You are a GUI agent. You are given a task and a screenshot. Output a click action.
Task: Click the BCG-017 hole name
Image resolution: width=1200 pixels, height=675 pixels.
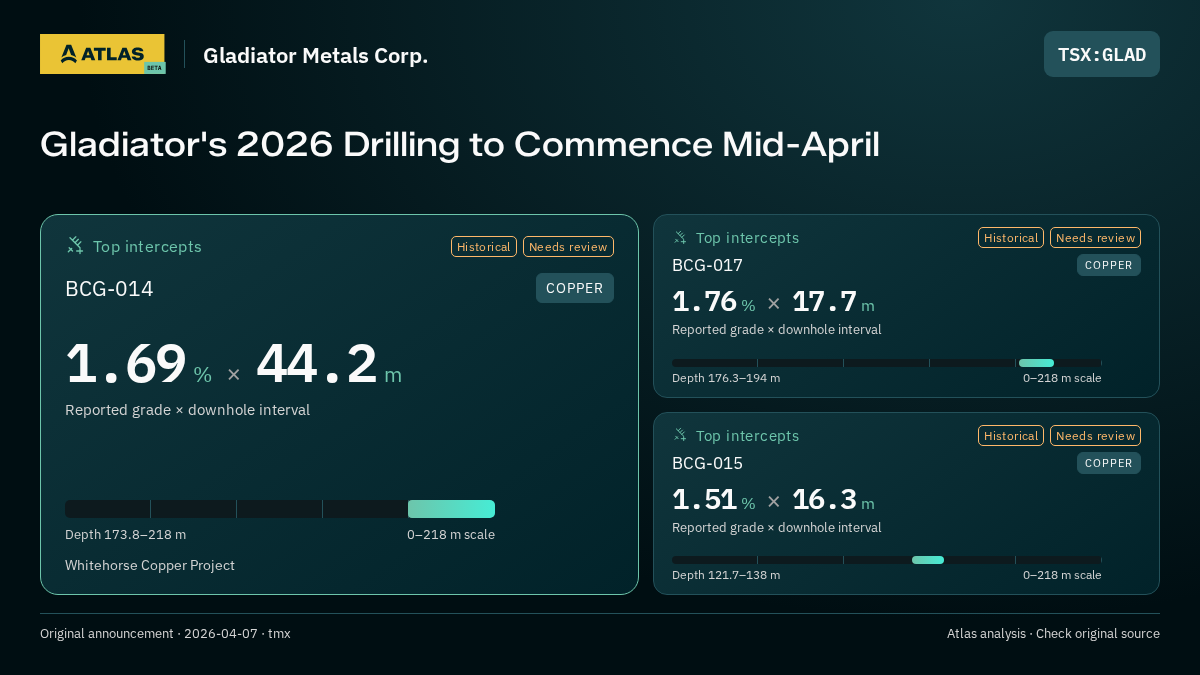pyautogui.click(x=707, y=265)
